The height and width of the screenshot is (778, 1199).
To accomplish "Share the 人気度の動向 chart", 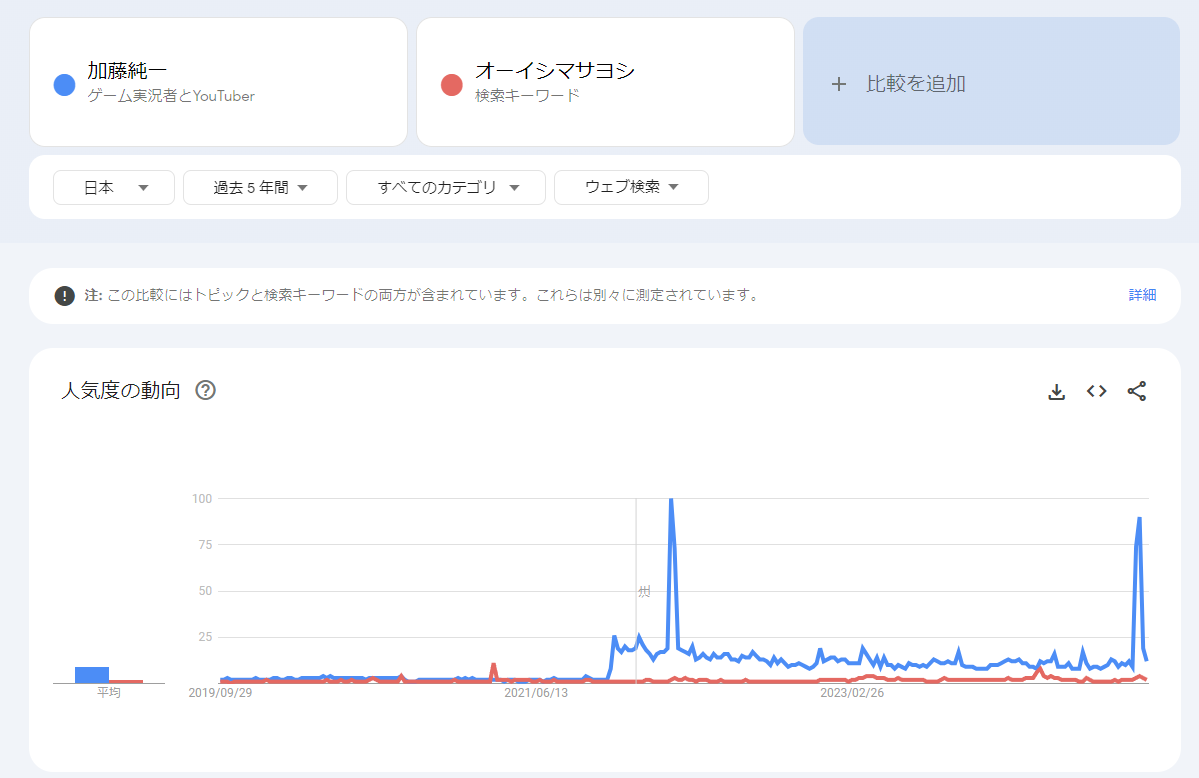I will pos(1137,392).
